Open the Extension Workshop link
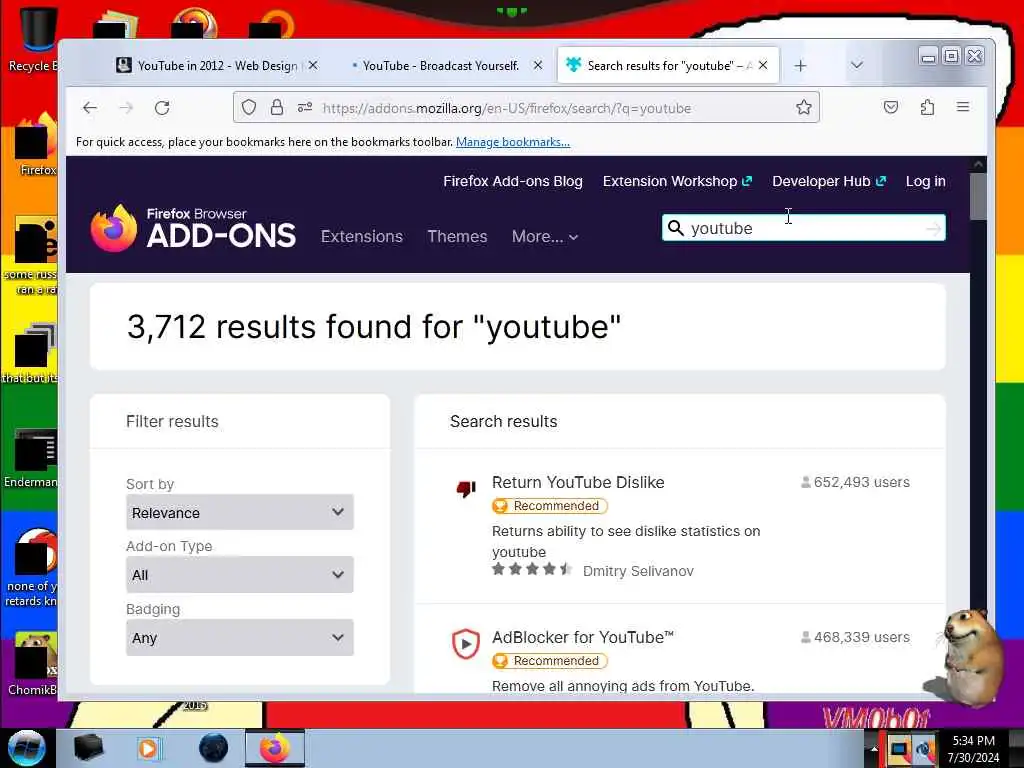1024x768 pixels. [677, 182]
